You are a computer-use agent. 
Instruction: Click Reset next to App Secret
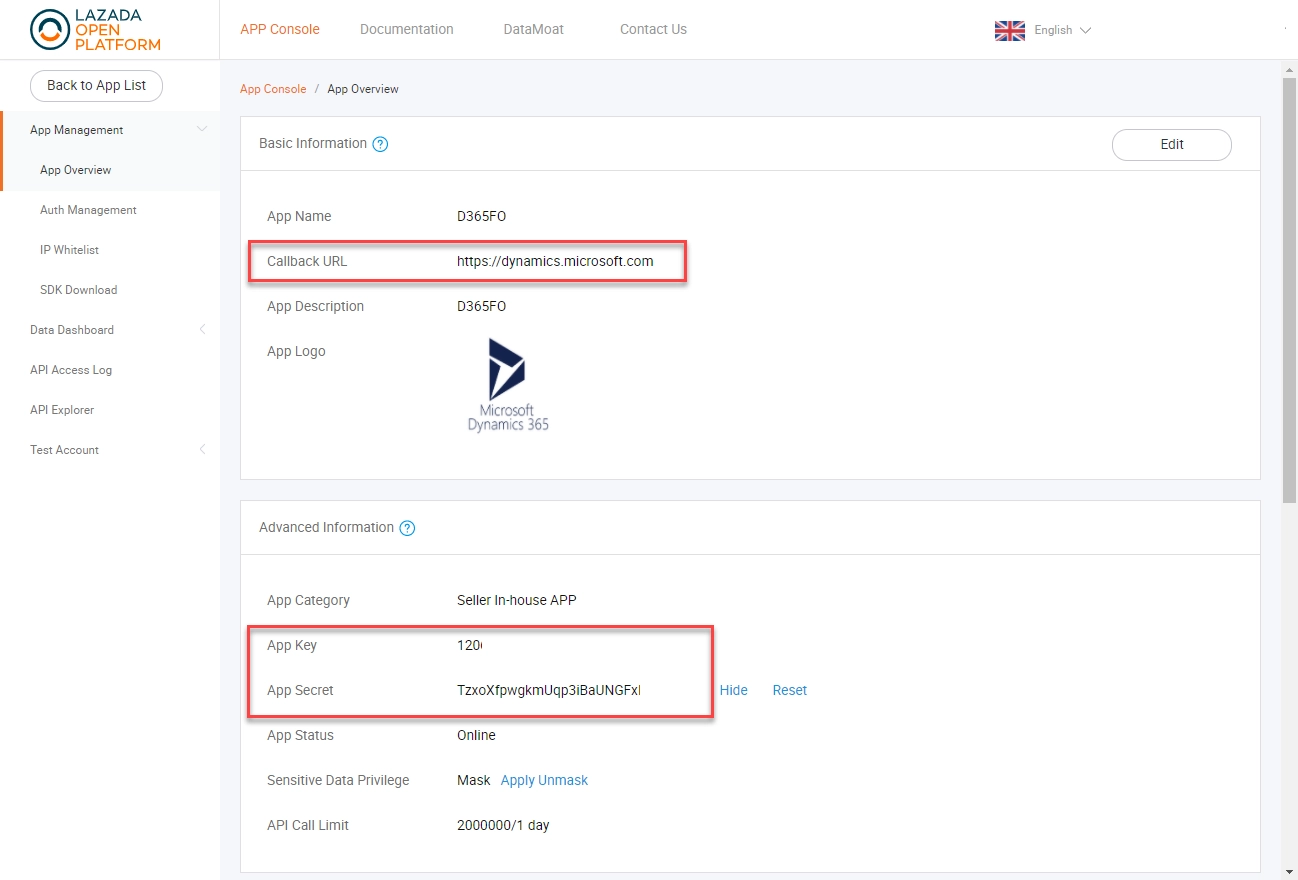click(790, 690)
